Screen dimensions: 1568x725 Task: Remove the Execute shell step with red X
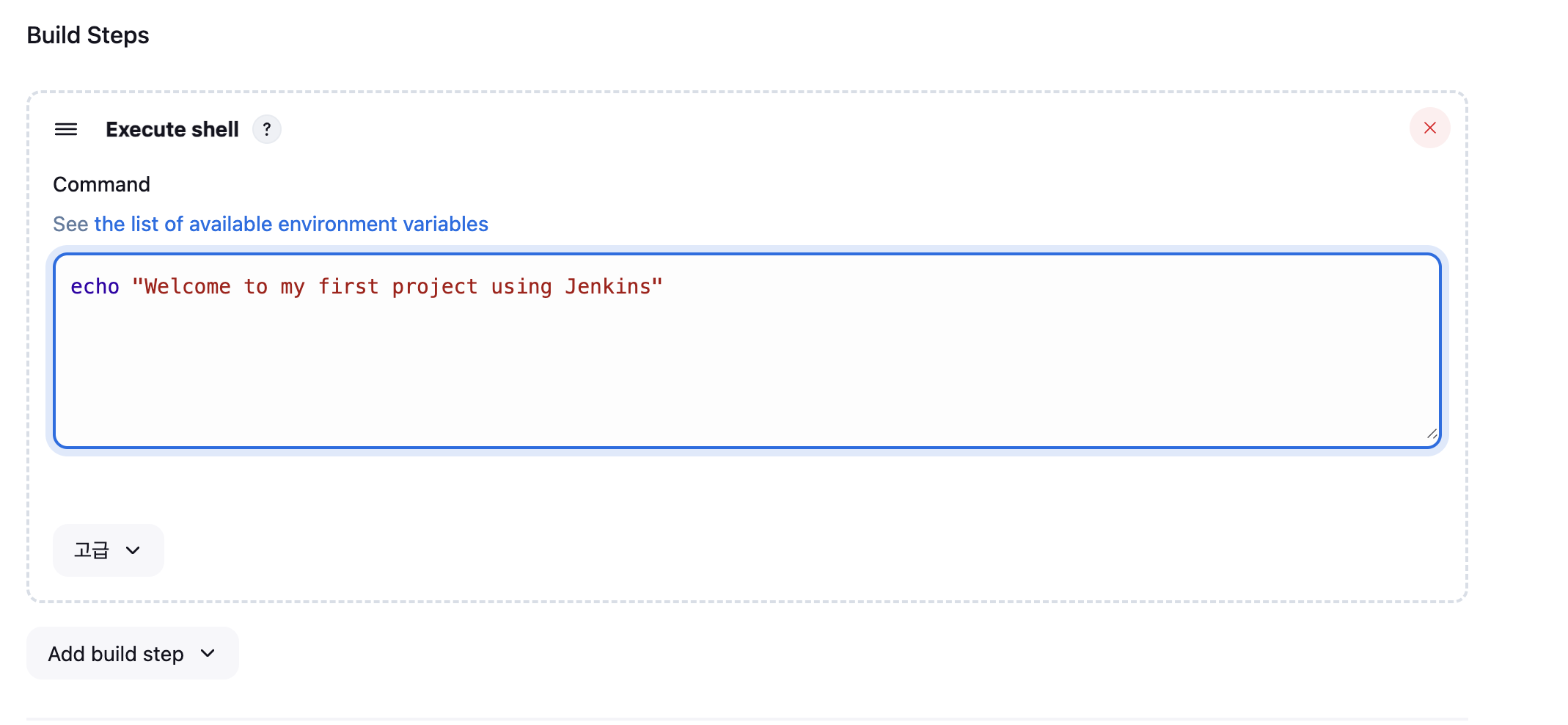pos(1429,128)
